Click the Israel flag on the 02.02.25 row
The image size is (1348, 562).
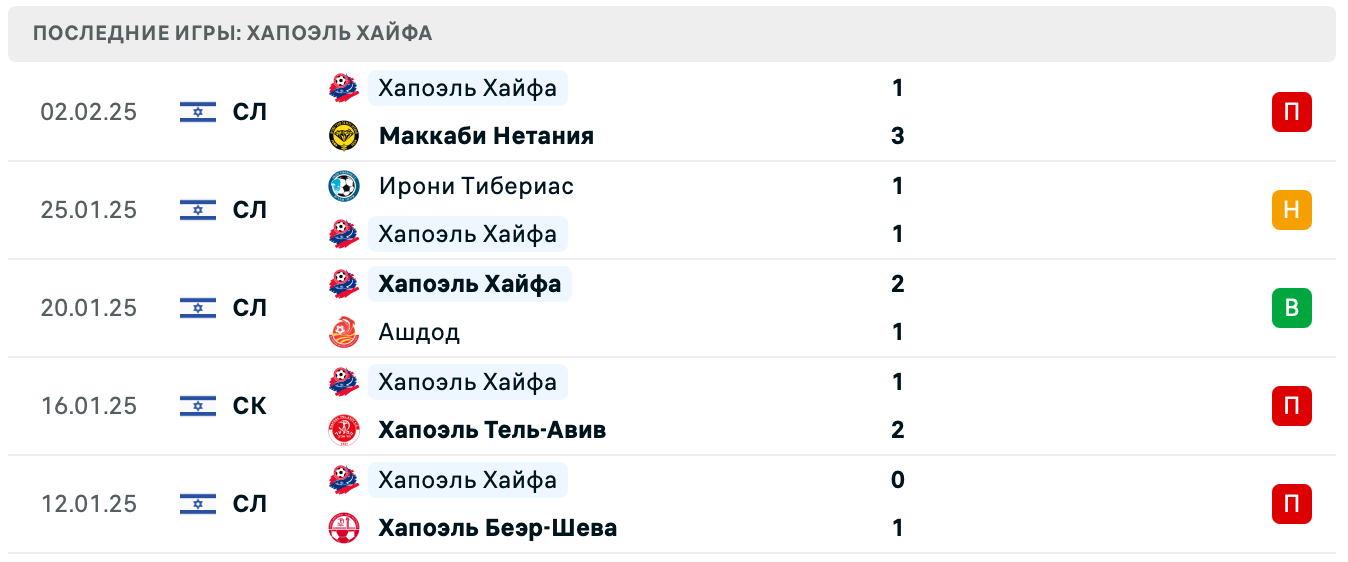pyautogui.click(x=198, y=112)
